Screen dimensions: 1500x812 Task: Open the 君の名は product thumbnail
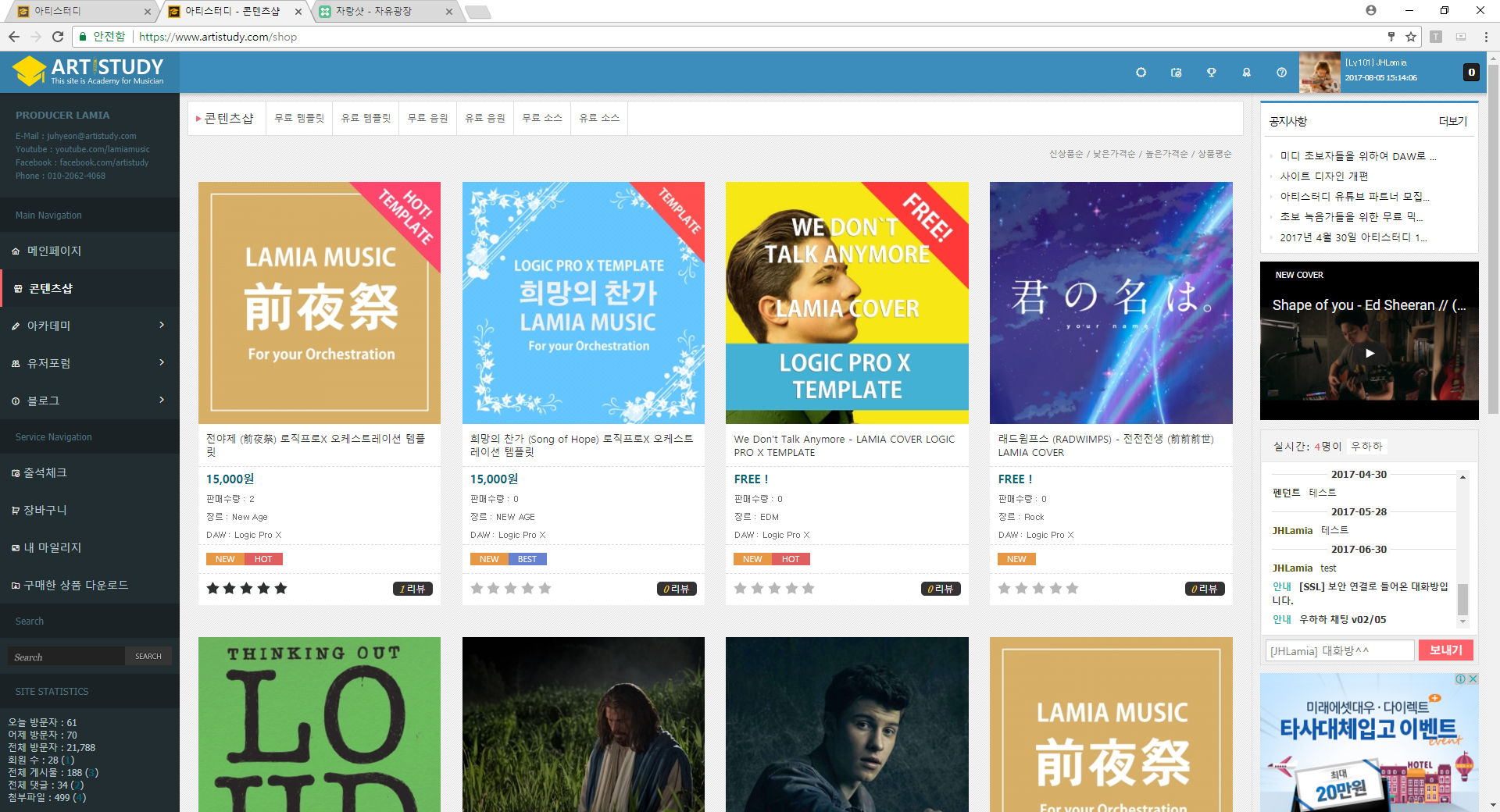tap(1111, 303)
